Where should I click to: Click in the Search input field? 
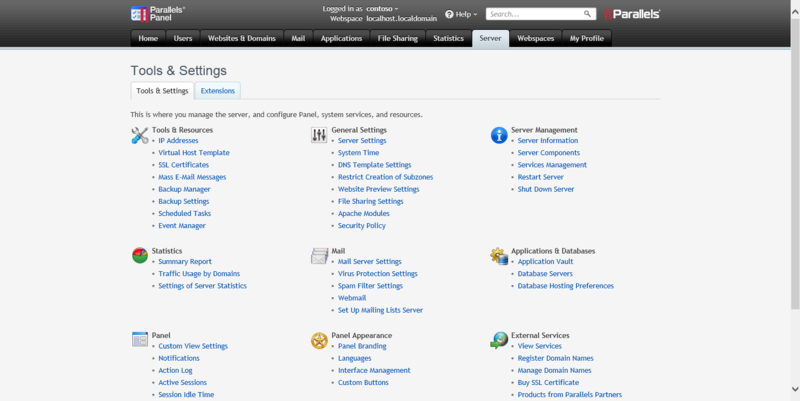[x=536, y=14]
